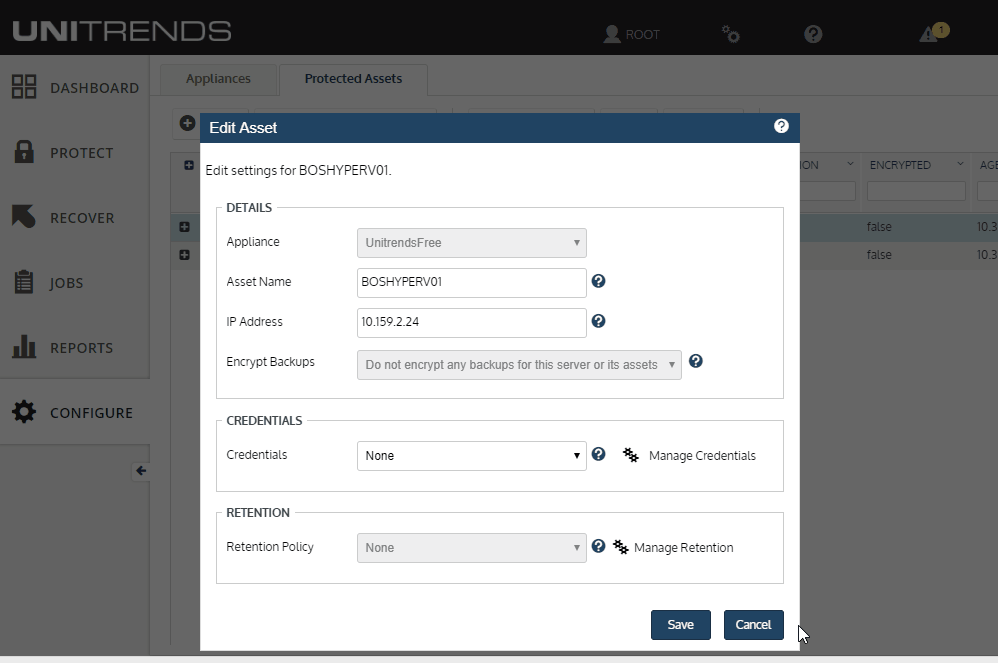This screenshot has width=998, height=663.
Task: Open the Dashboard icon in sidebar
Action: [x=24, y=87]
